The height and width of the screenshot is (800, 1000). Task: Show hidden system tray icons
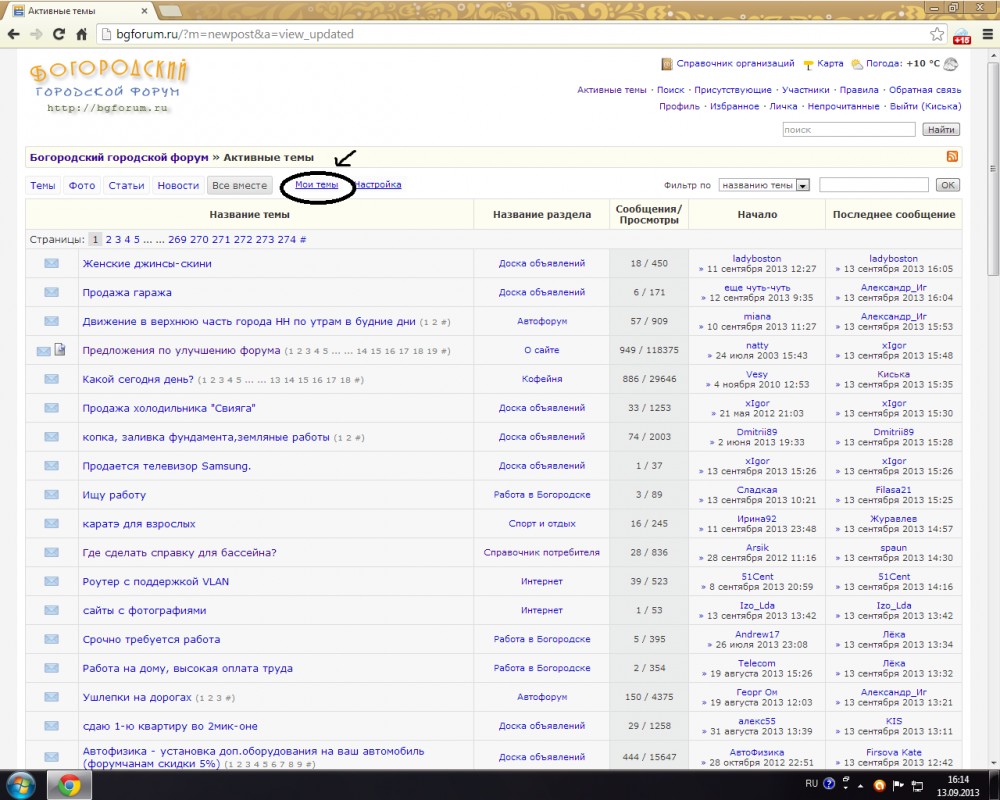pyautogui.click(x=850, y=784)
